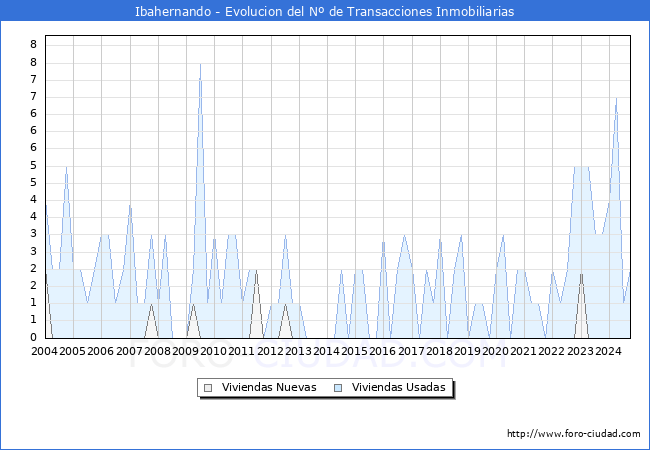Screen dimensions: 650x450
Task: Click the 2013 x-axis label
Action: 298,351
